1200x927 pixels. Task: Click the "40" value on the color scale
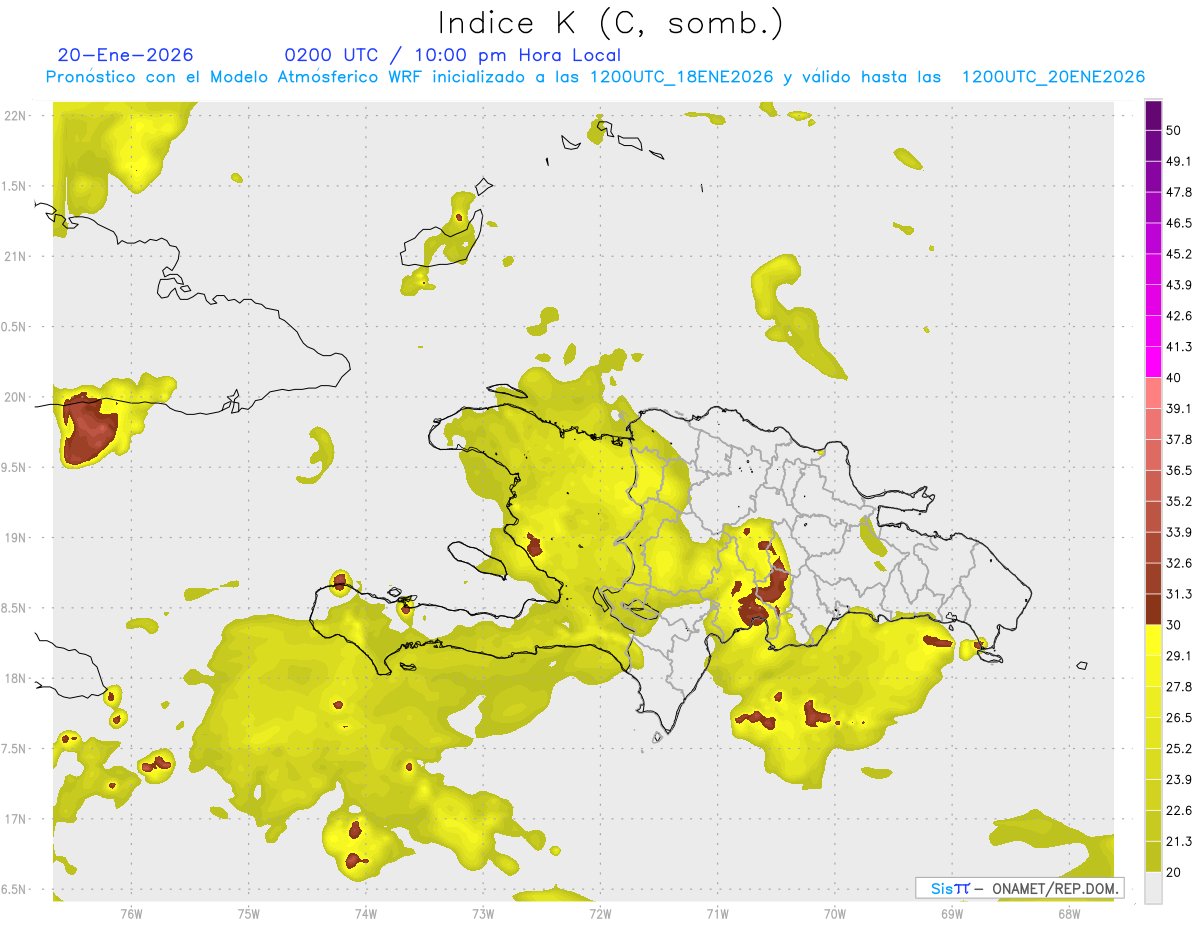click(x=1174, y=378)
